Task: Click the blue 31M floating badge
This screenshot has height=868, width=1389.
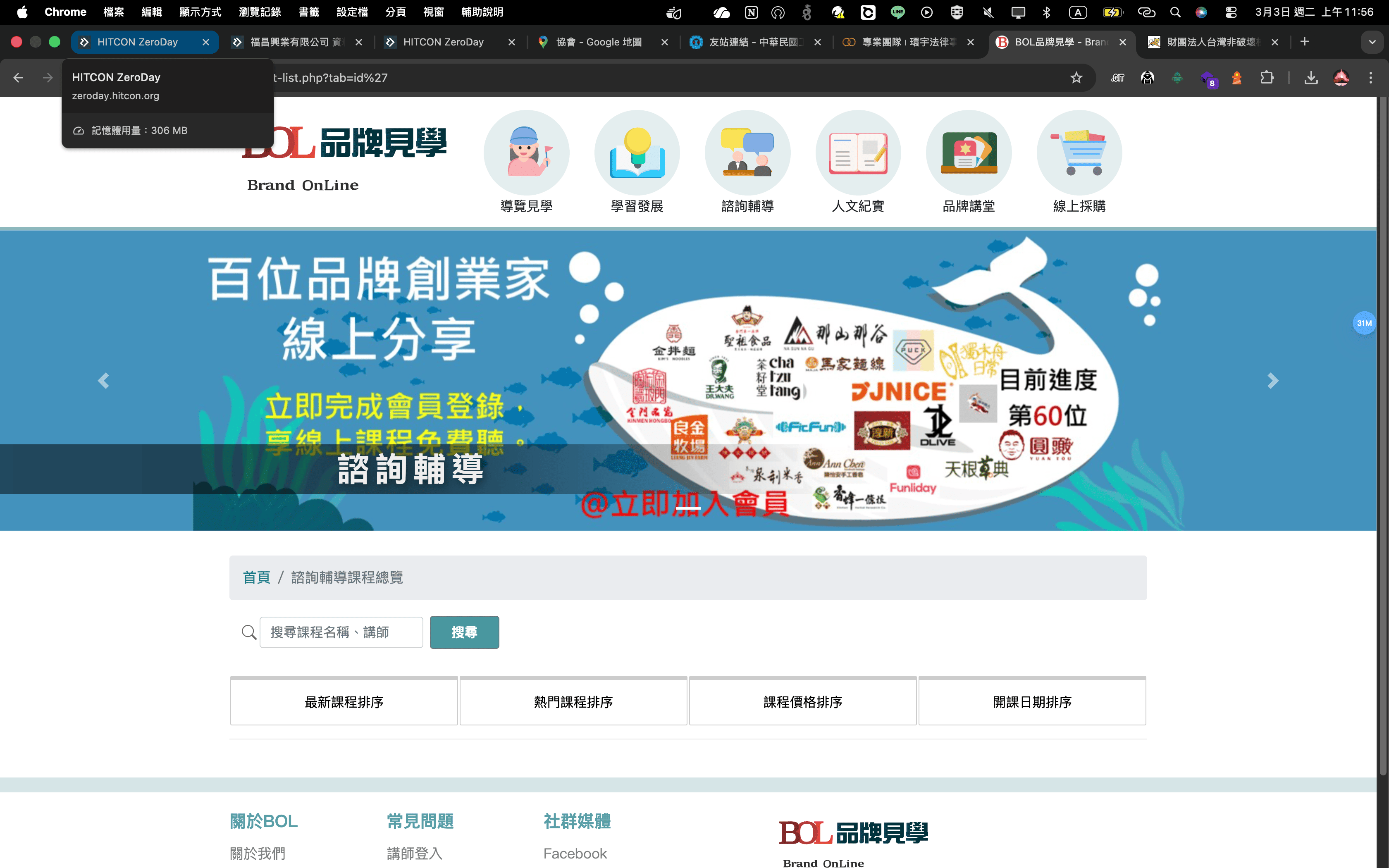Action: click(1364, 323)
